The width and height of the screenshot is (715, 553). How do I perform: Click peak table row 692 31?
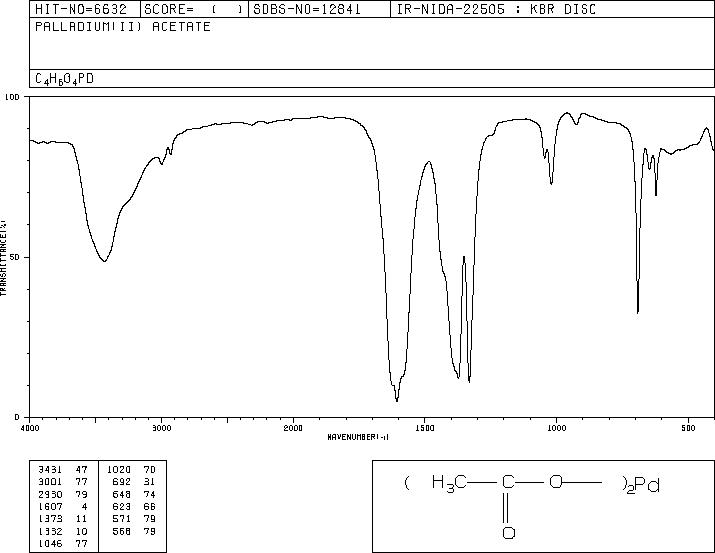pyautogui.click(x=134, y=482)
